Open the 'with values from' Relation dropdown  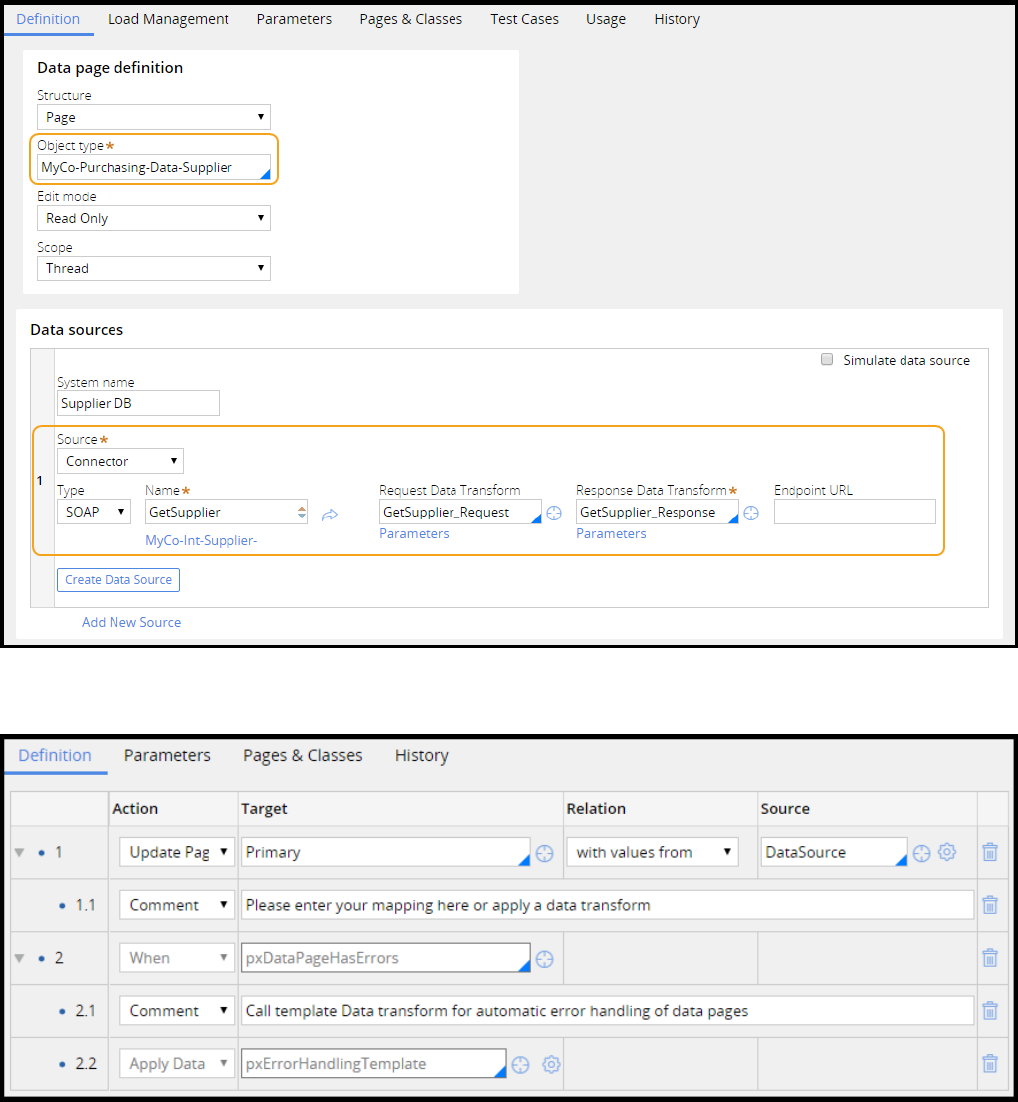coord(652,852)
